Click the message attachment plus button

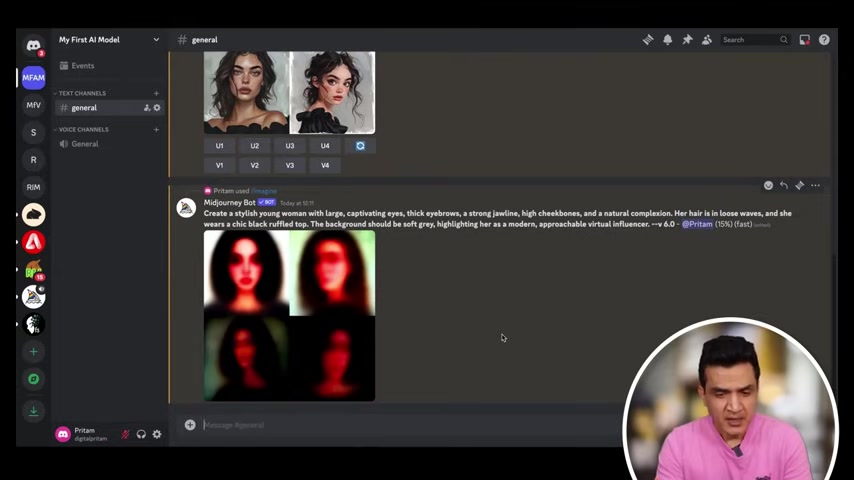tap(190, 425)
